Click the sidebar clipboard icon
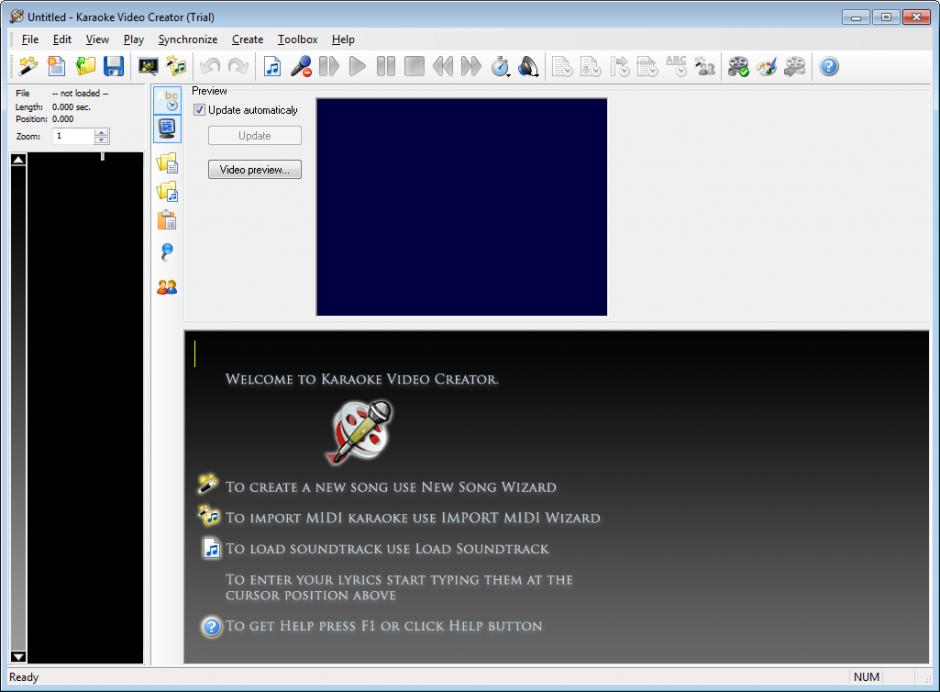 click(x=167, y=220)
